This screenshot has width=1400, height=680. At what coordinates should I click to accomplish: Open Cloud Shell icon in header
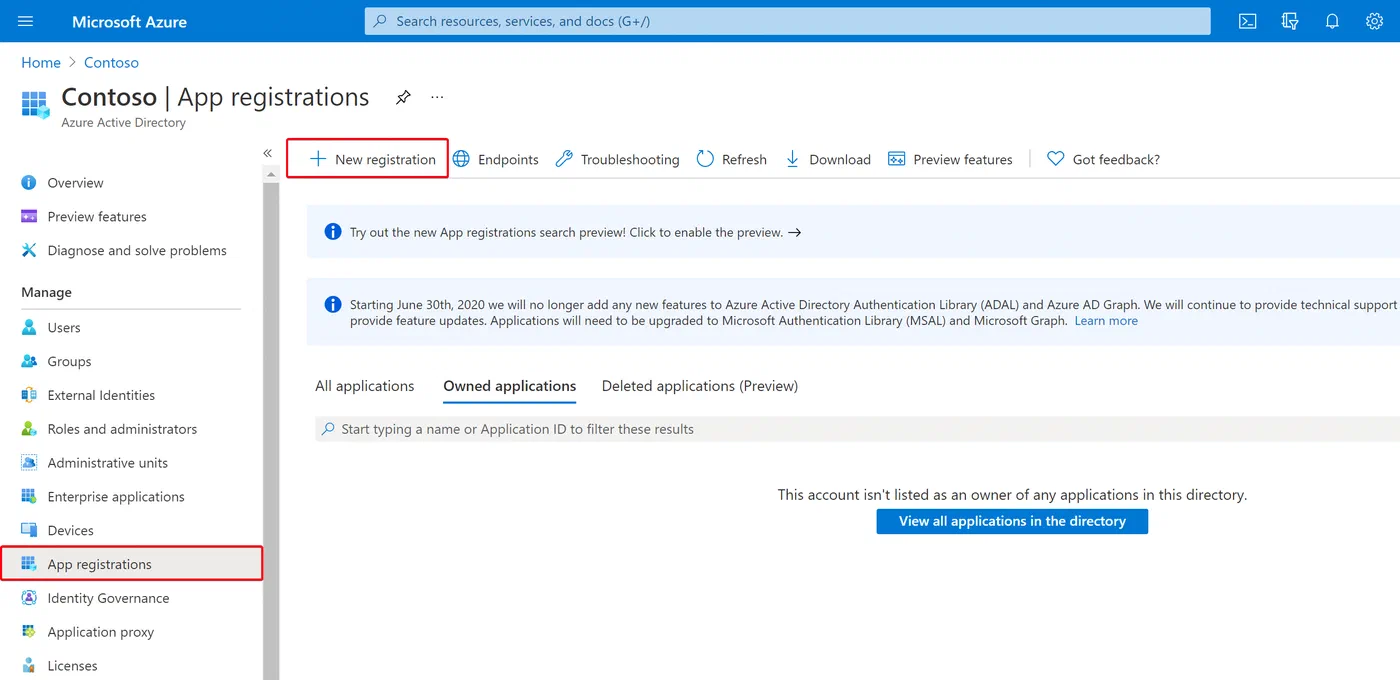pos(1247,21)
